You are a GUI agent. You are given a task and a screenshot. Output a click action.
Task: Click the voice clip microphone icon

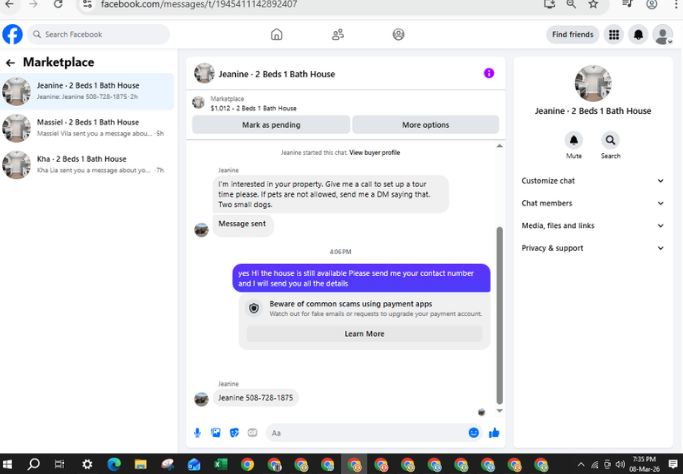click(x=197, y=433)
